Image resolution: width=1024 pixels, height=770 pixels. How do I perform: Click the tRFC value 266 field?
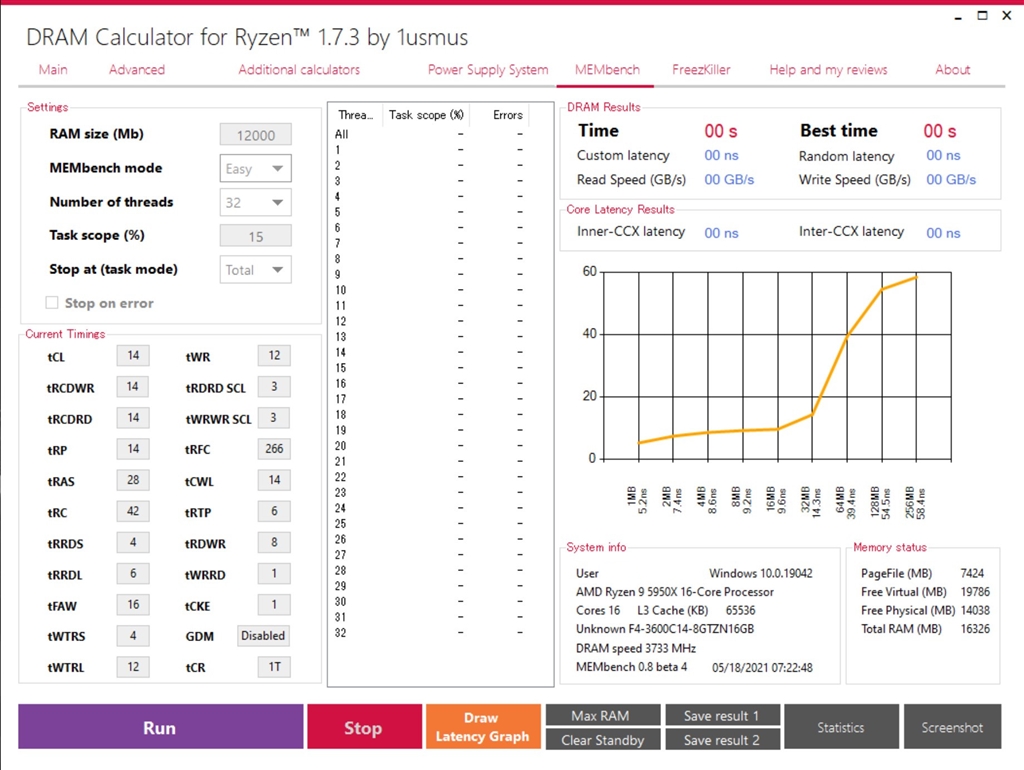(274, 449)
